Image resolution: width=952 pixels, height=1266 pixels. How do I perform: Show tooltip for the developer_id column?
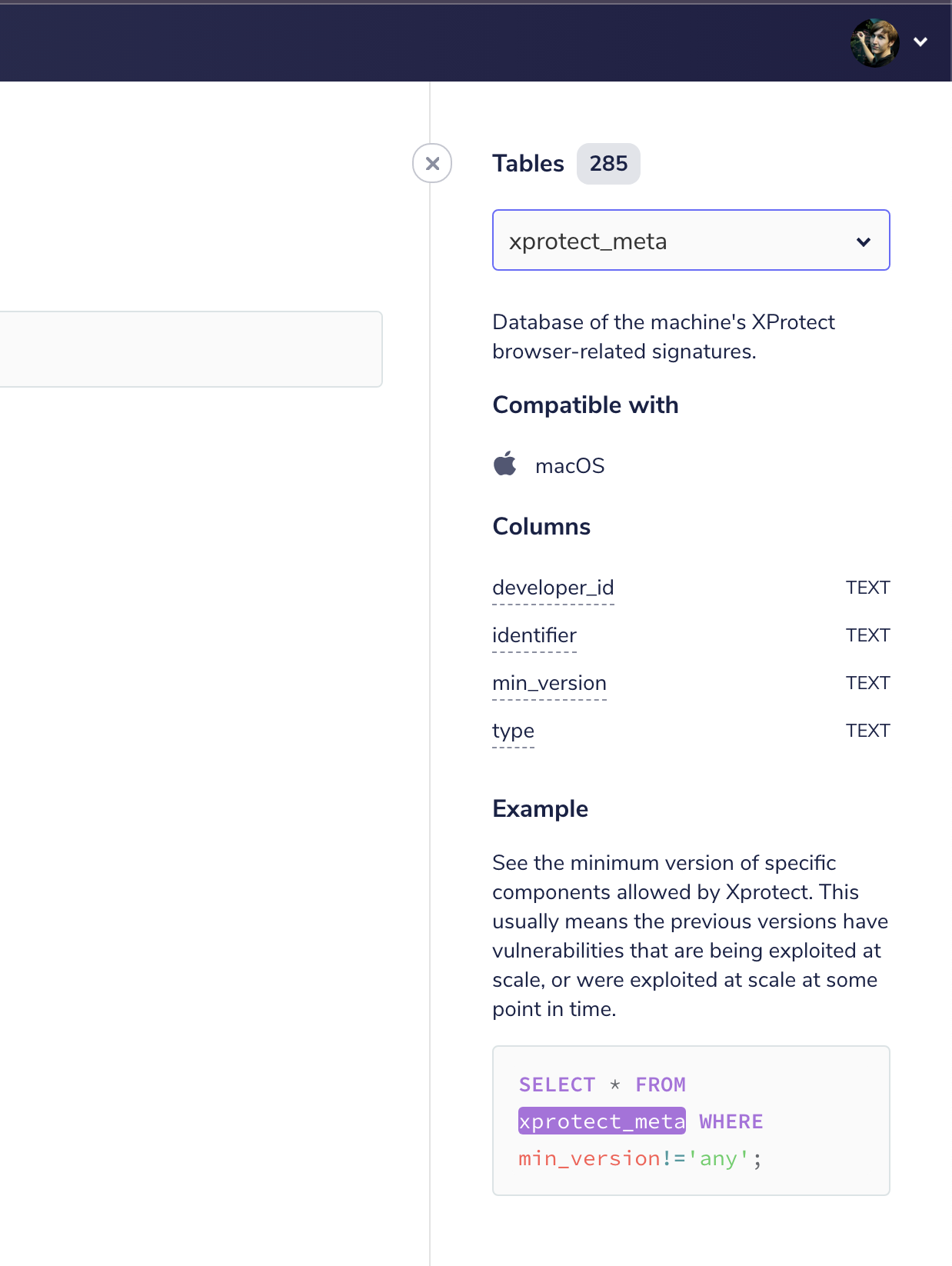[x=554, y=588]
